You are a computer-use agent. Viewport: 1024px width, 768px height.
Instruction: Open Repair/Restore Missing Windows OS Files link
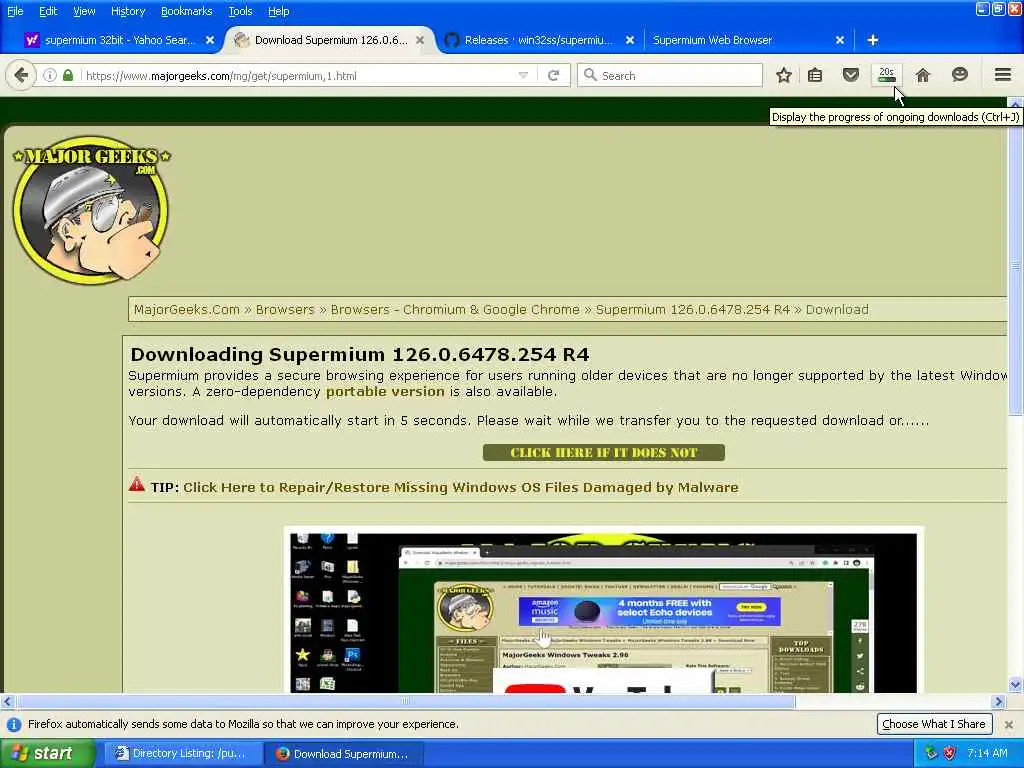460,487
